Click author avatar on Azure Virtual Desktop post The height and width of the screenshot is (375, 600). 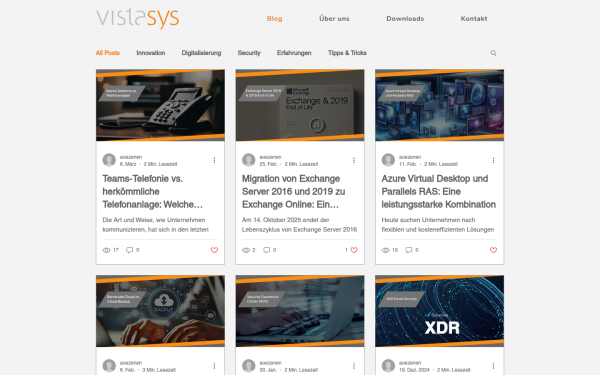tap(388, 160)
